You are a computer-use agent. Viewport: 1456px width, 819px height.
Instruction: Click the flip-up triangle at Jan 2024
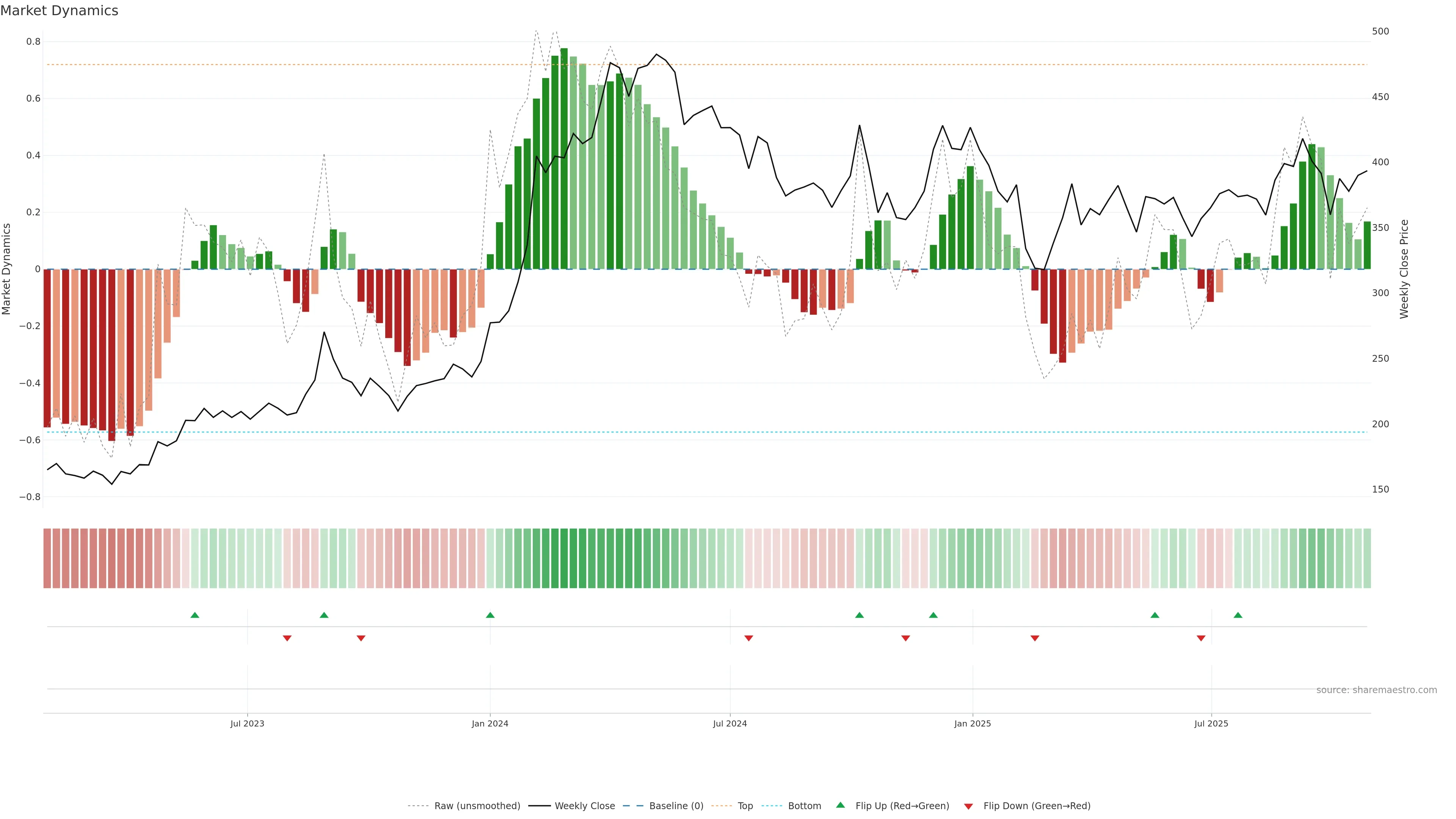click(490, 615)
